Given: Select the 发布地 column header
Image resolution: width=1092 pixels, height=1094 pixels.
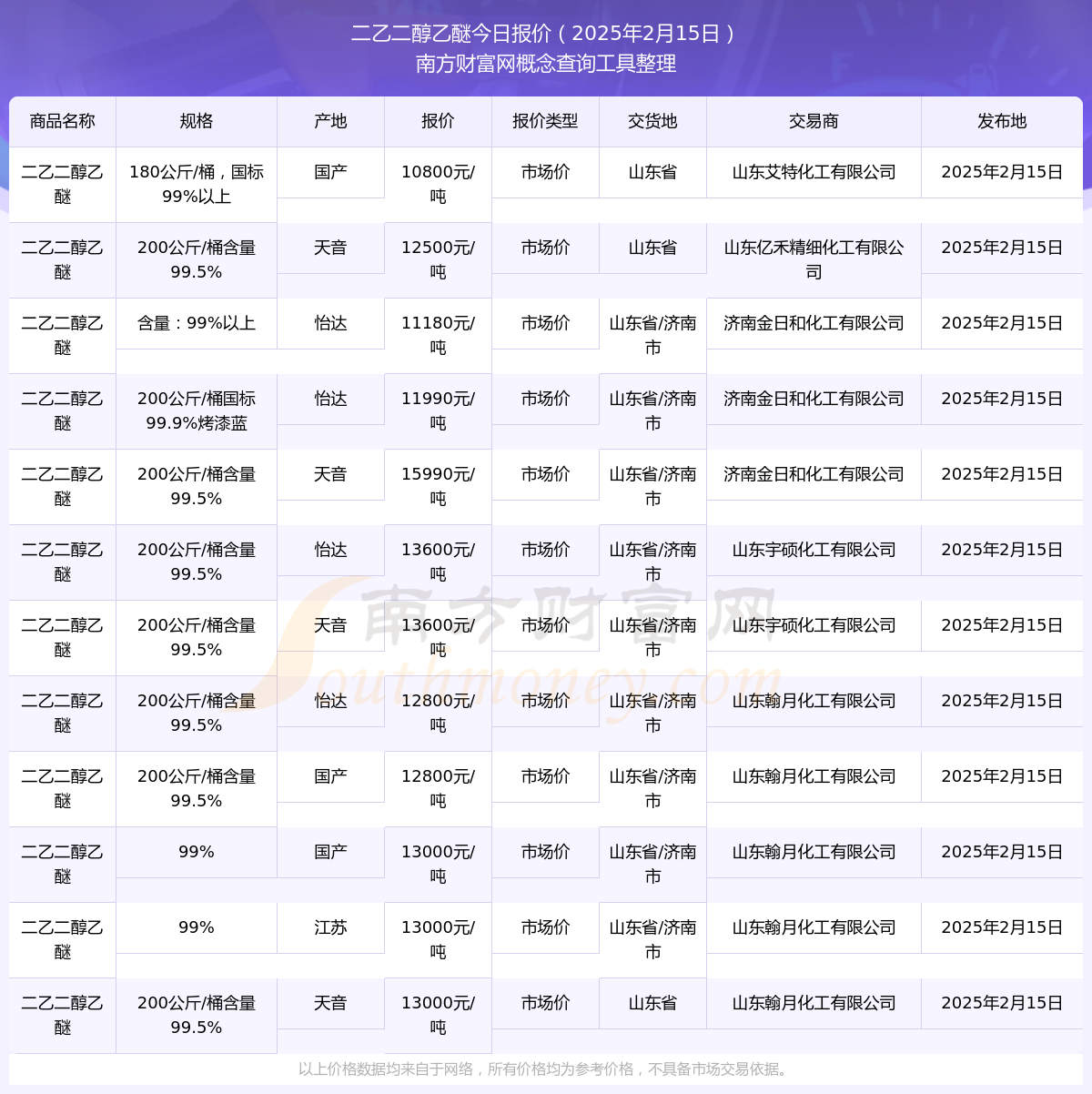Looking at the screenshot, I should tap(1002, 121).
